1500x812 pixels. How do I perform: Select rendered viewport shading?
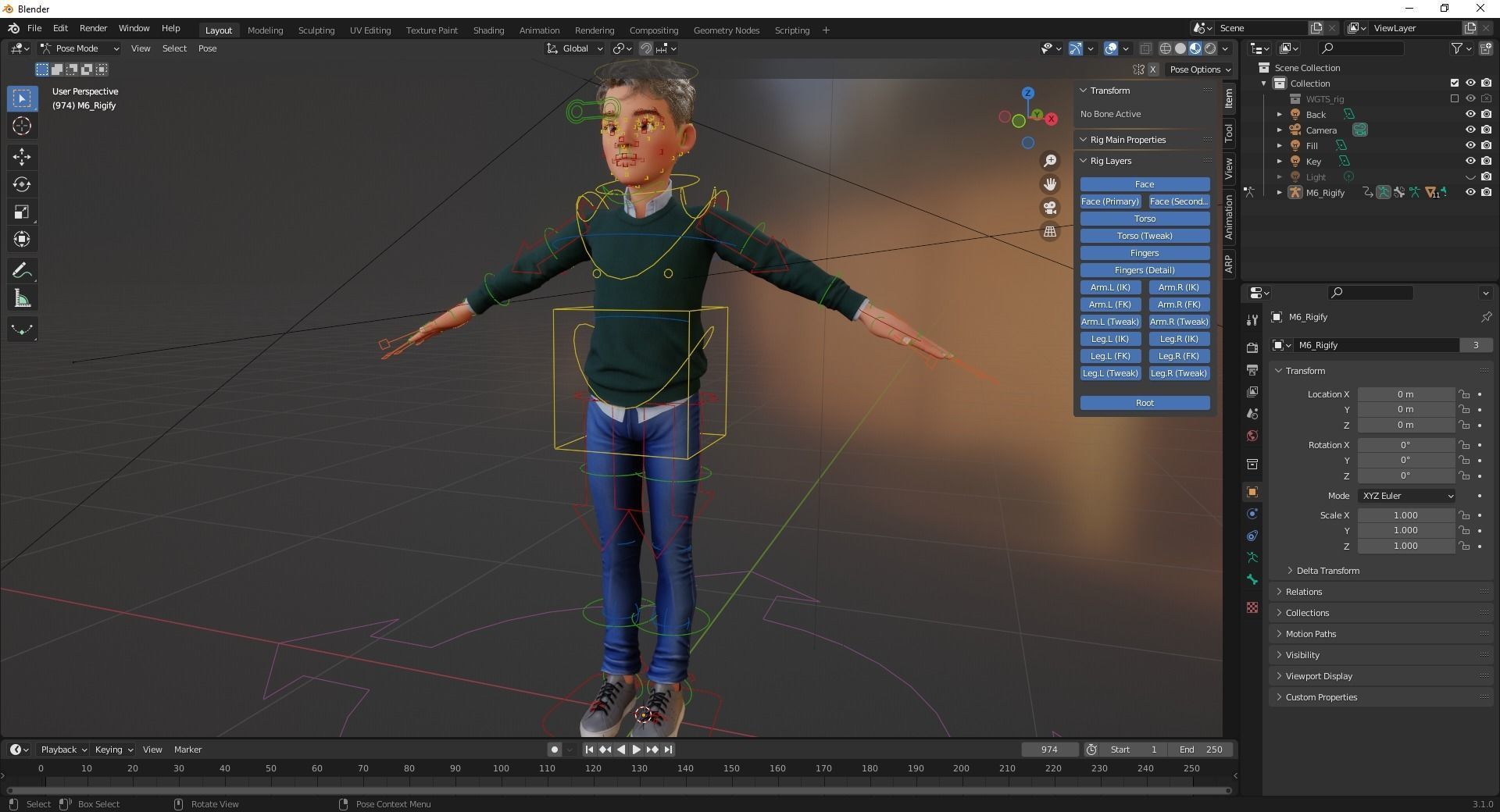pyautogui.click(x=1210, y=48)
